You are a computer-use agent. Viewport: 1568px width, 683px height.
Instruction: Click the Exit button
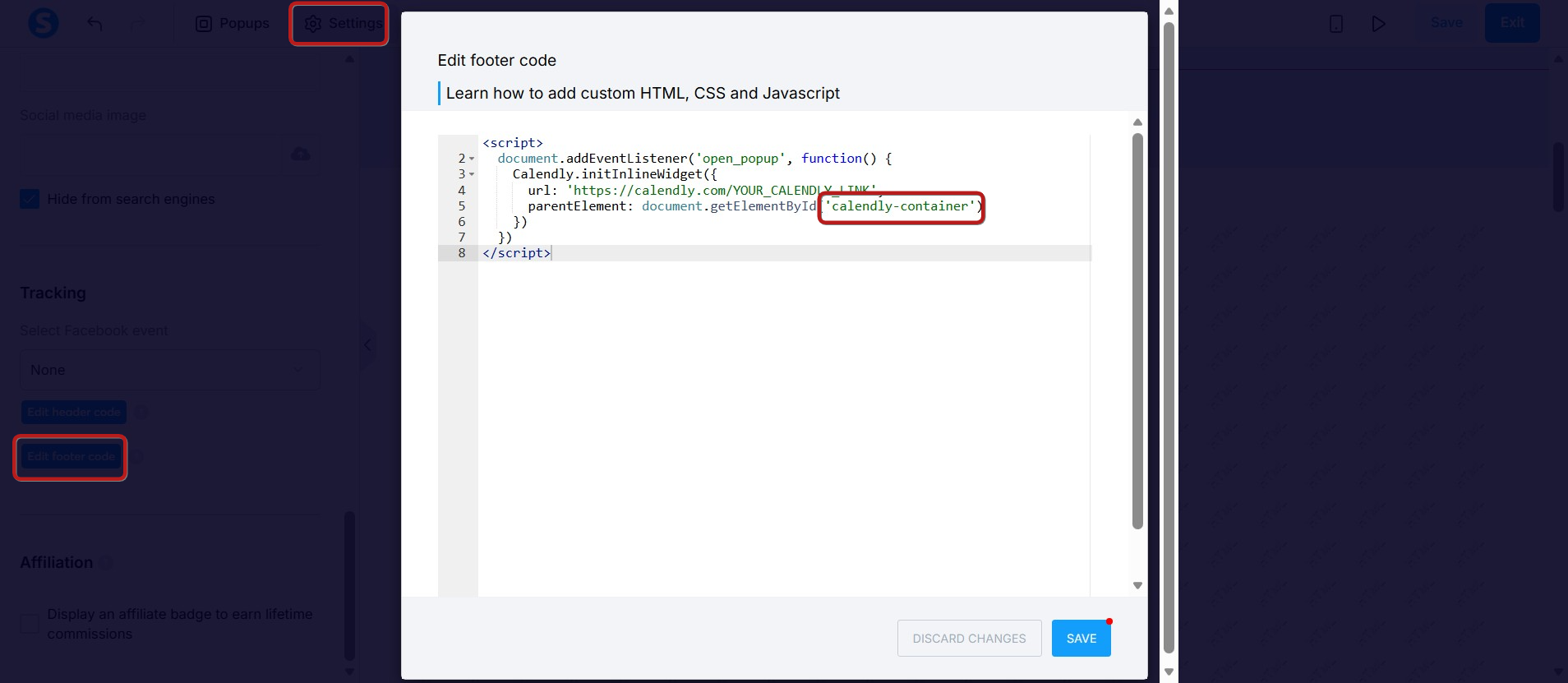coord(1512,23)
